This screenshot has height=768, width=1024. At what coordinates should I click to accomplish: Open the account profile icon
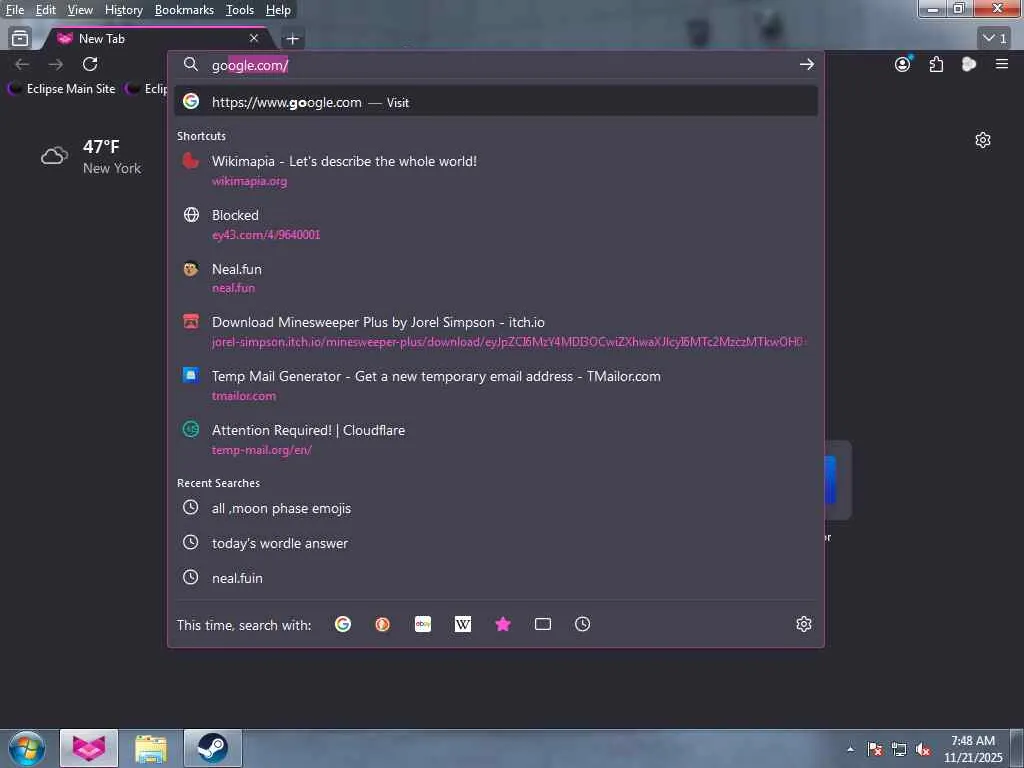903,64
